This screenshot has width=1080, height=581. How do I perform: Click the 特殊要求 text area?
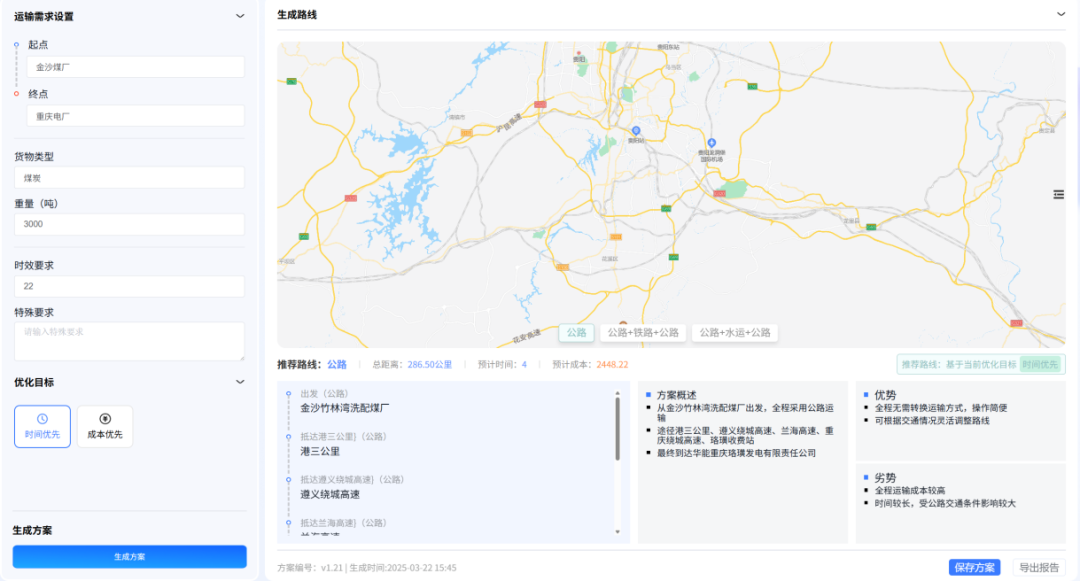click(129, 341)
